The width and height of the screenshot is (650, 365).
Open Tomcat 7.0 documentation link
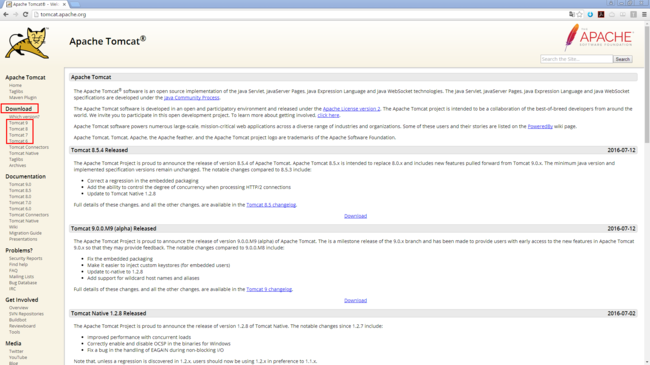click(20, 203)
